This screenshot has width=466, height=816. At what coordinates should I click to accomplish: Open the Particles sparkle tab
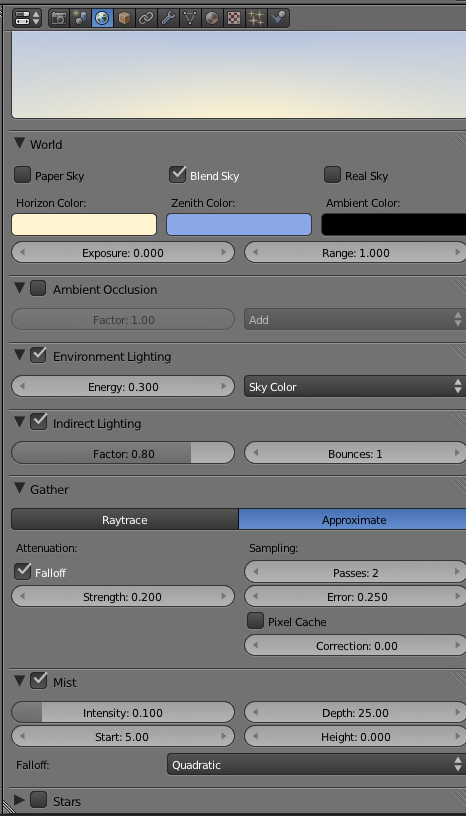tap(256, 18)
